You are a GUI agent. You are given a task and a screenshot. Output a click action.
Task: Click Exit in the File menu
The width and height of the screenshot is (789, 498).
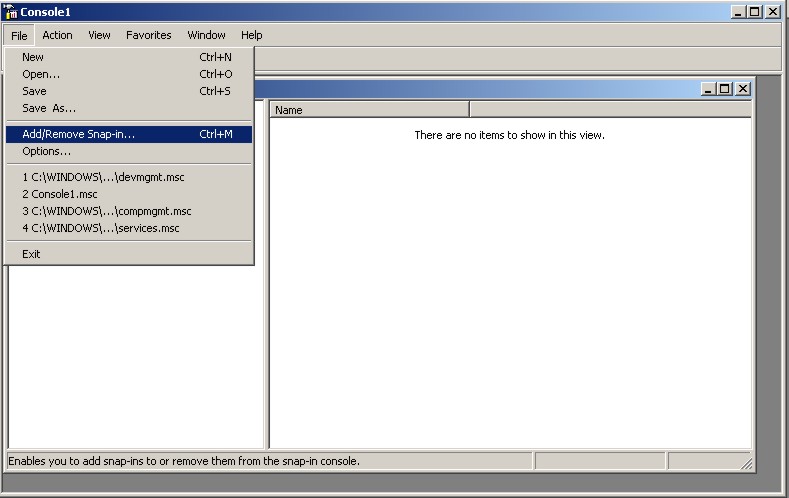click(32, 254)
